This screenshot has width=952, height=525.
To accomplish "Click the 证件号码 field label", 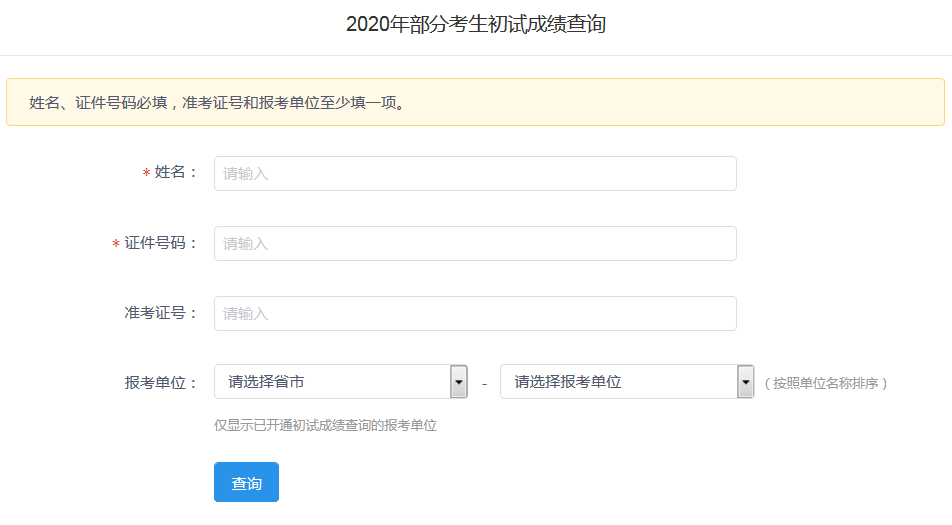I will click(161, 243).
